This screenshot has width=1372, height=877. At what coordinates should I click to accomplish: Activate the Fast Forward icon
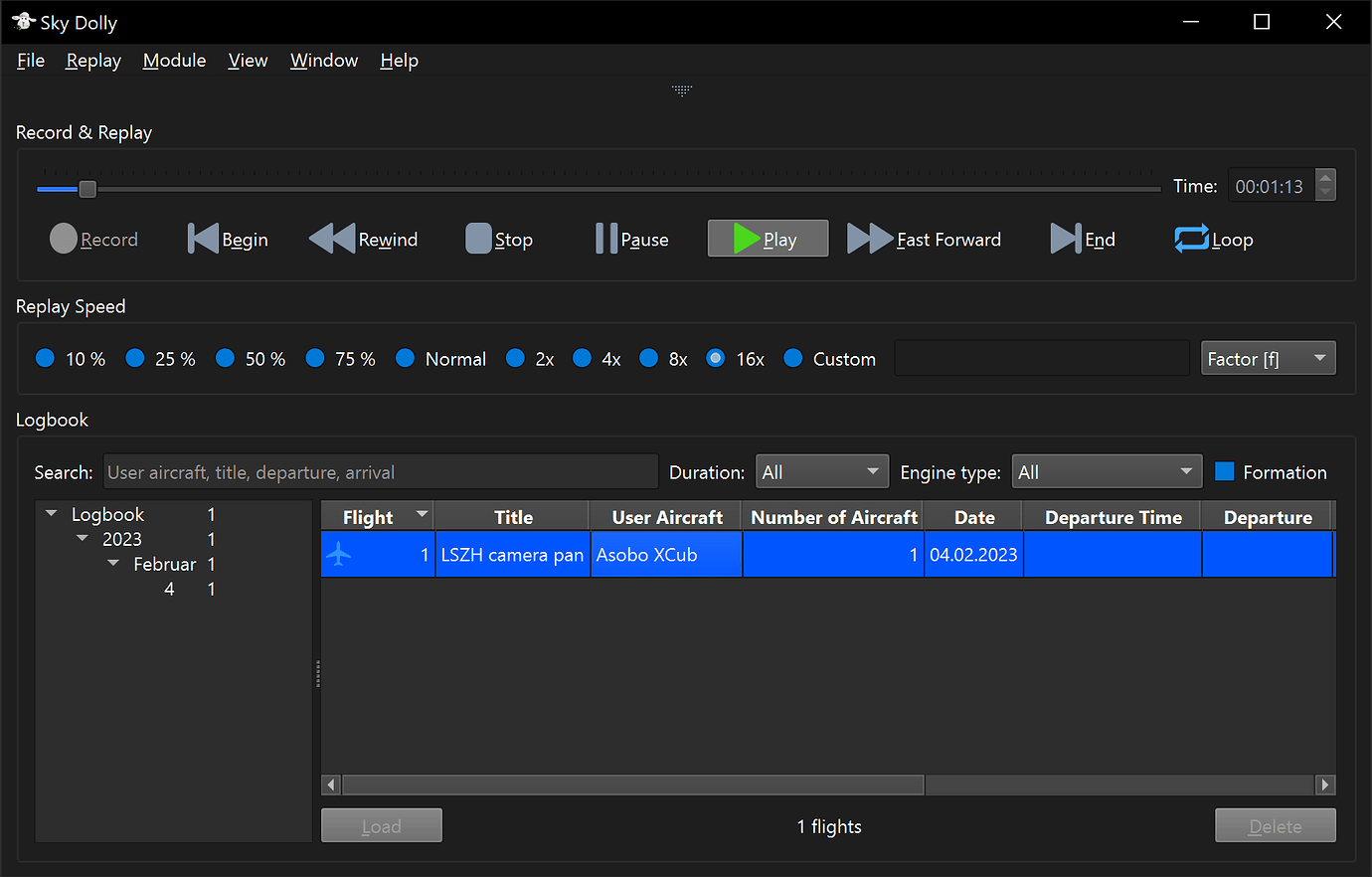(x=870, y=239)
